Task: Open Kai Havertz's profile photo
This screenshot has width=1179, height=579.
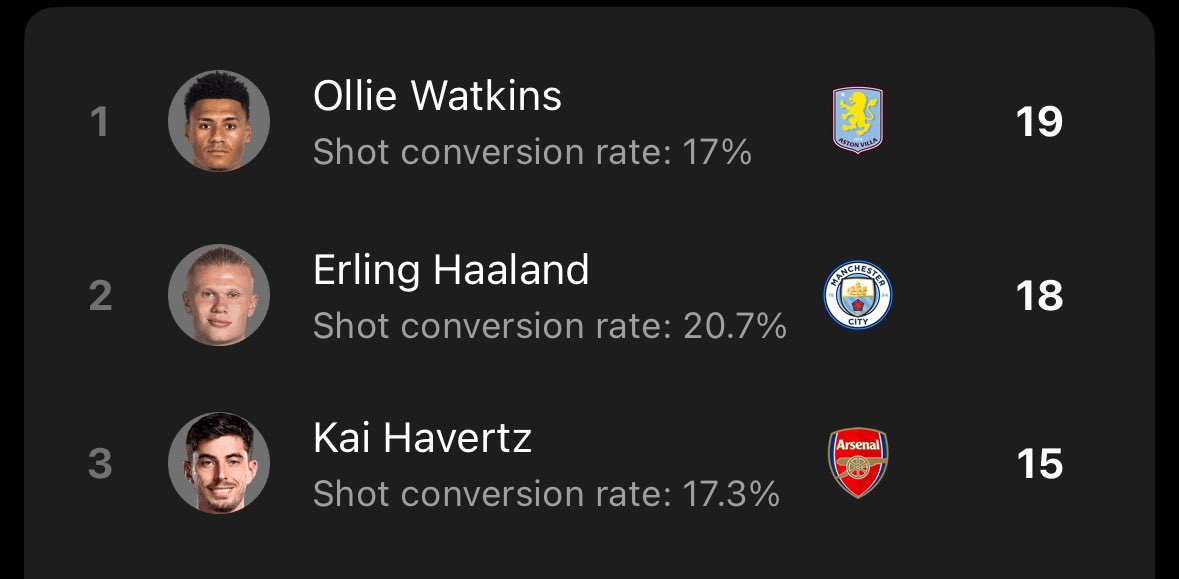Action: [x=219, y=462]
